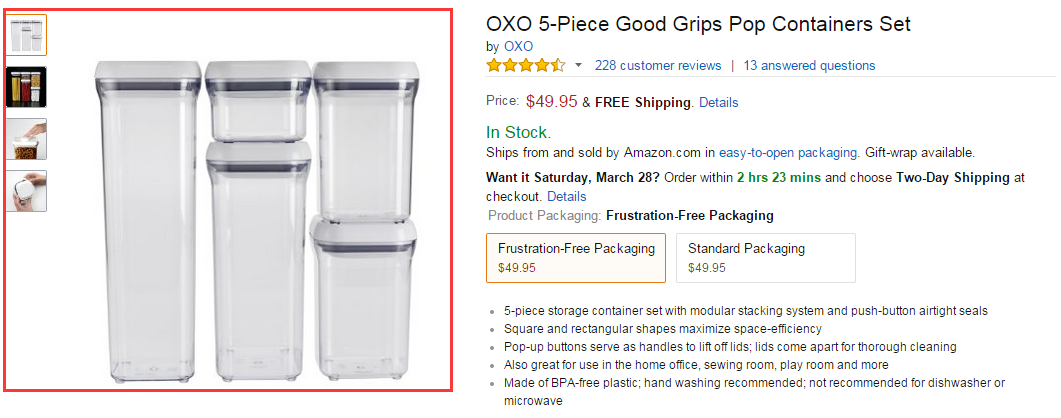Click the product title OXO 5-Piece Pop Containers
The width and height of the screenshot is (1061, 418).
[698, 24]
